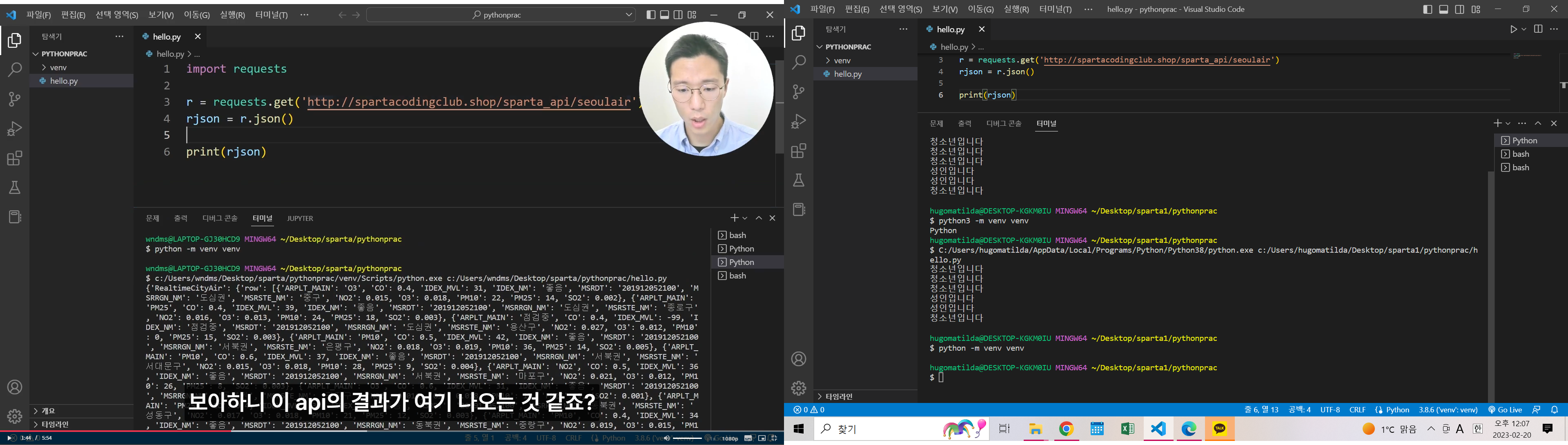
Task: Split the editor in right VS Code window
Action: (1538, 29)
